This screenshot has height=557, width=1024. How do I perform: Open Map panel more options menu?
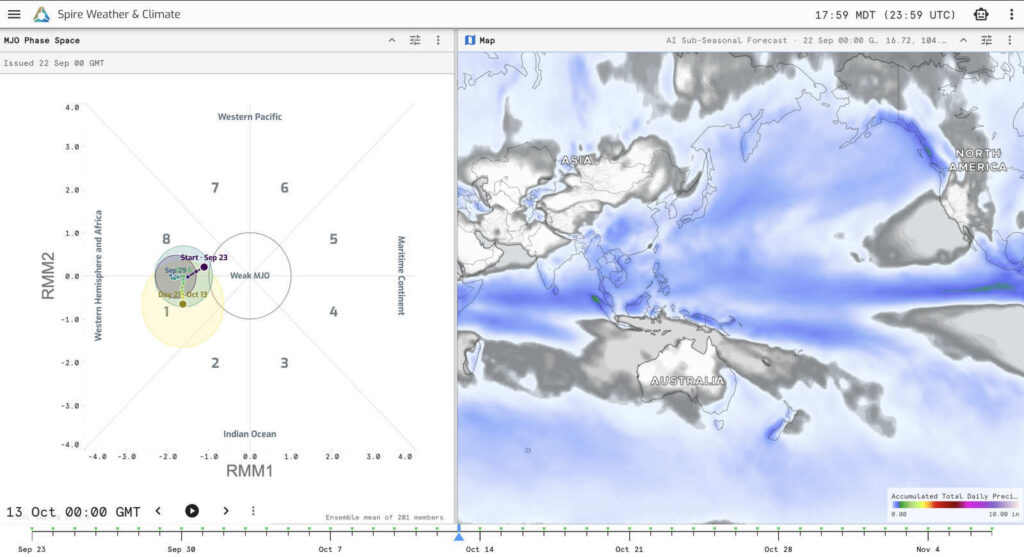[x=1009, y=40]
